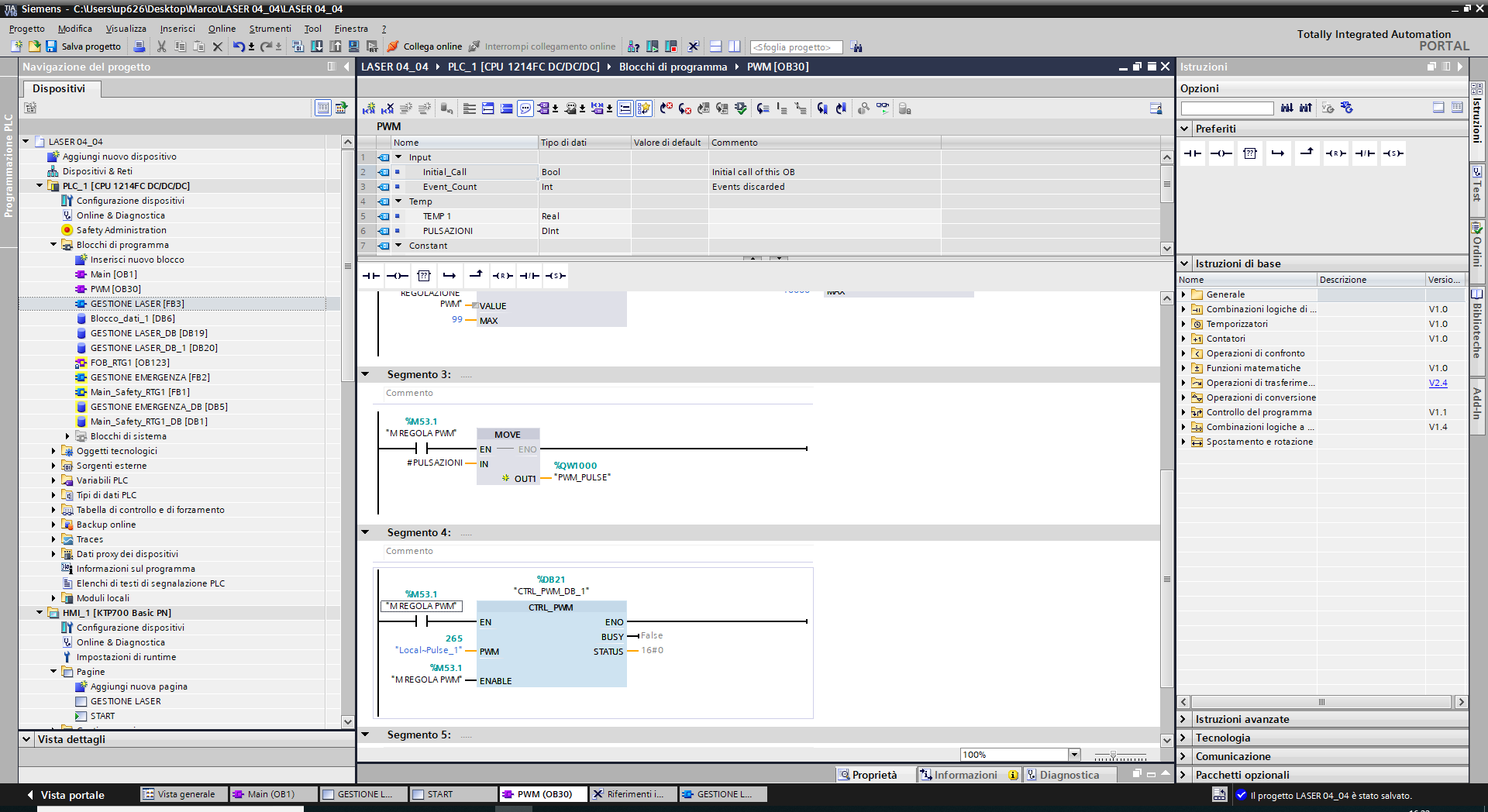Insert an empty box instruction in editor toolbar
Viewport: 1488px width, 812px height.
tap(424, 276)
